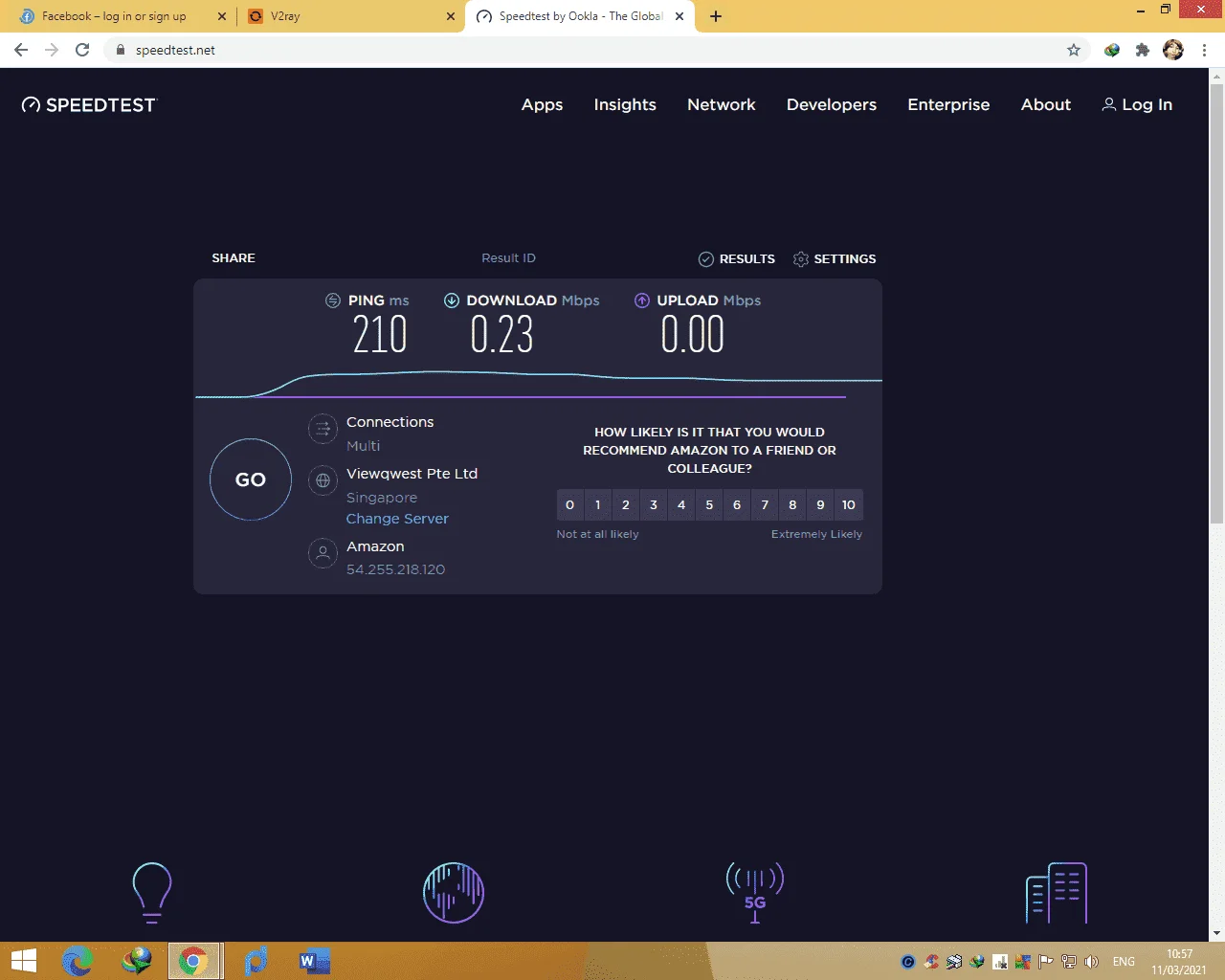
Task: Open the Results check icon
Action: pos(706,259)
